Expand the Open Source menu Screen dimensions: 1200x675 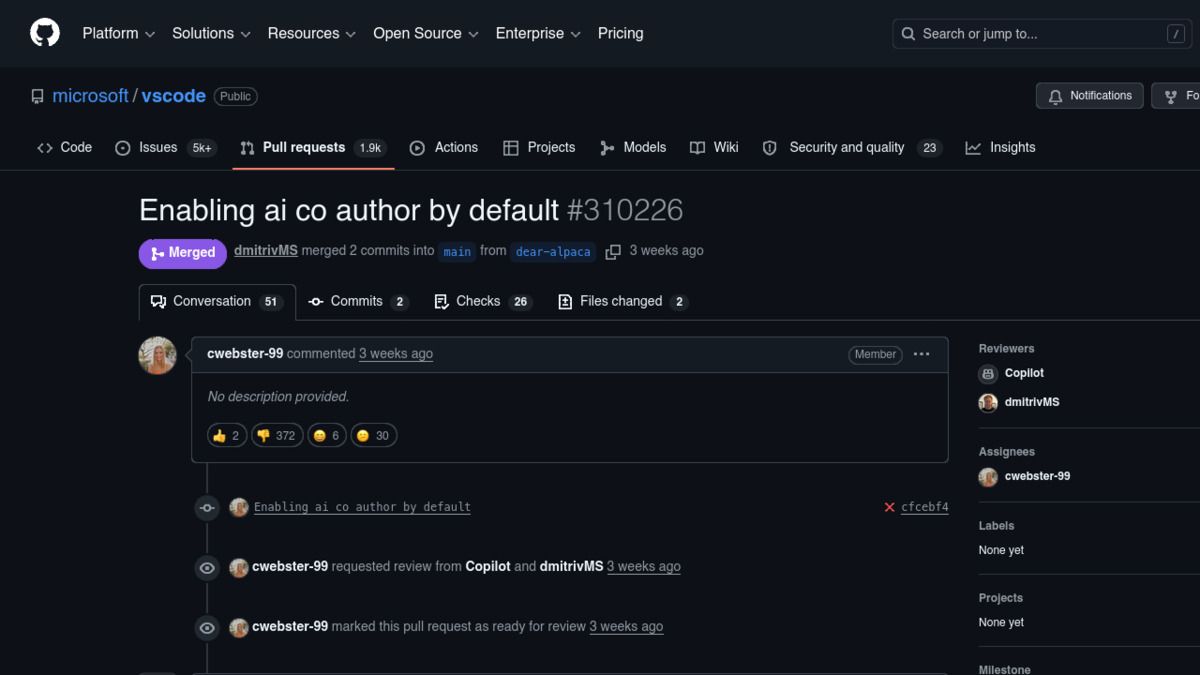(x=426, y=33)
